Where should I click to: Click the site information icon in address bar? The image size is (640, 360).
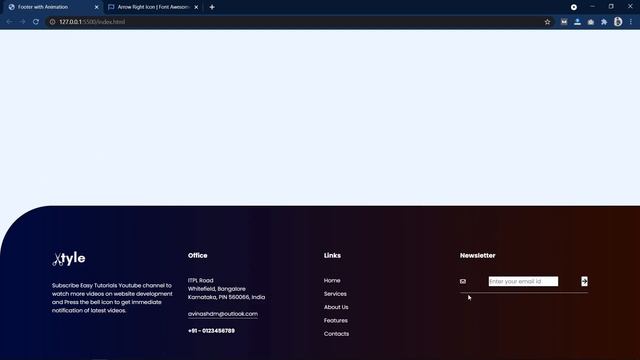click(x=52, y=22)
